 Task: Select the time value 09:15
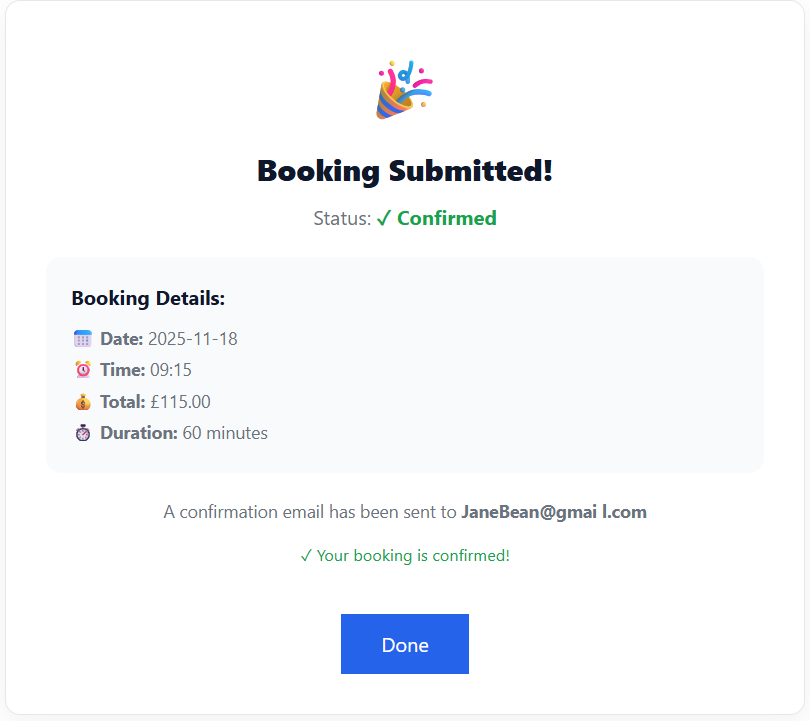tap(171, 370)
